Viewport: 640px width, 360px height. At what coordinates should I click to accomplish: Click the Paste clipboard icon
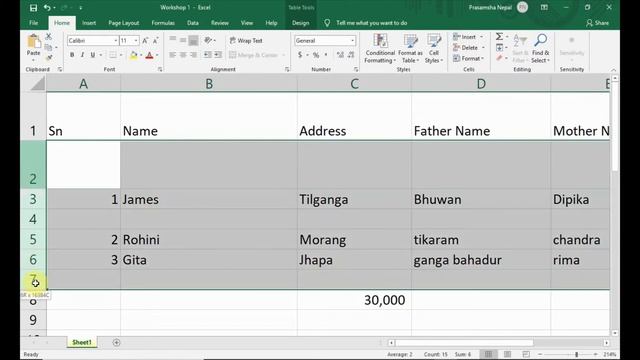[33, 41]
